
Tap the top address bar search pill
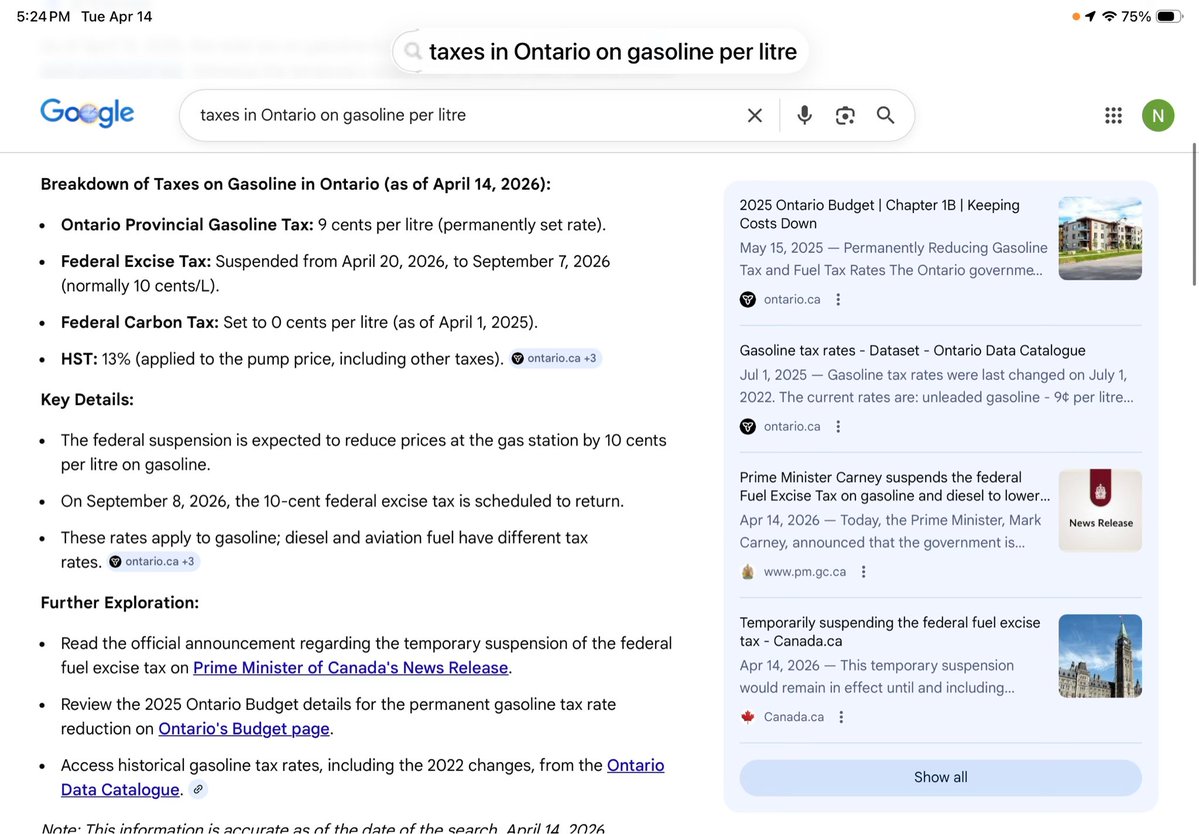click(x=600, y=51)
